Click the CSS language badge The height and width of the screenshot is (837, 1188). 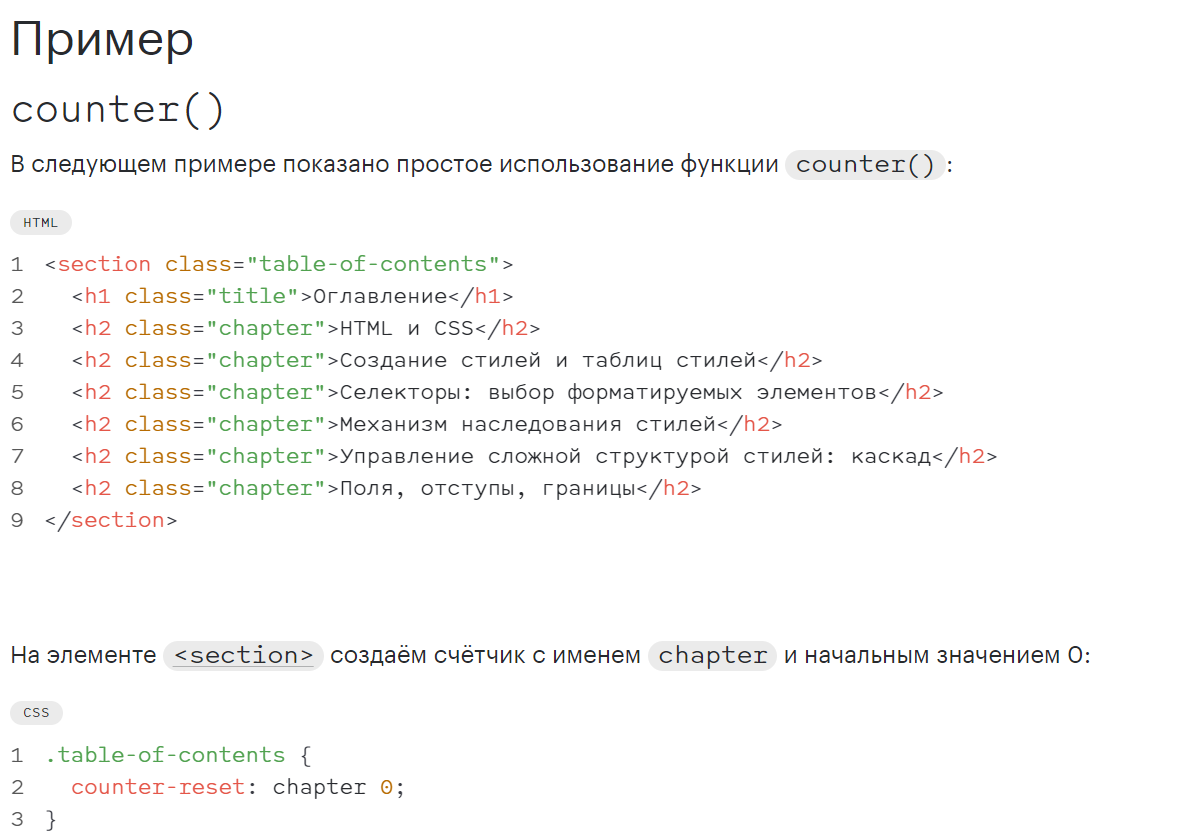(36, 713)
